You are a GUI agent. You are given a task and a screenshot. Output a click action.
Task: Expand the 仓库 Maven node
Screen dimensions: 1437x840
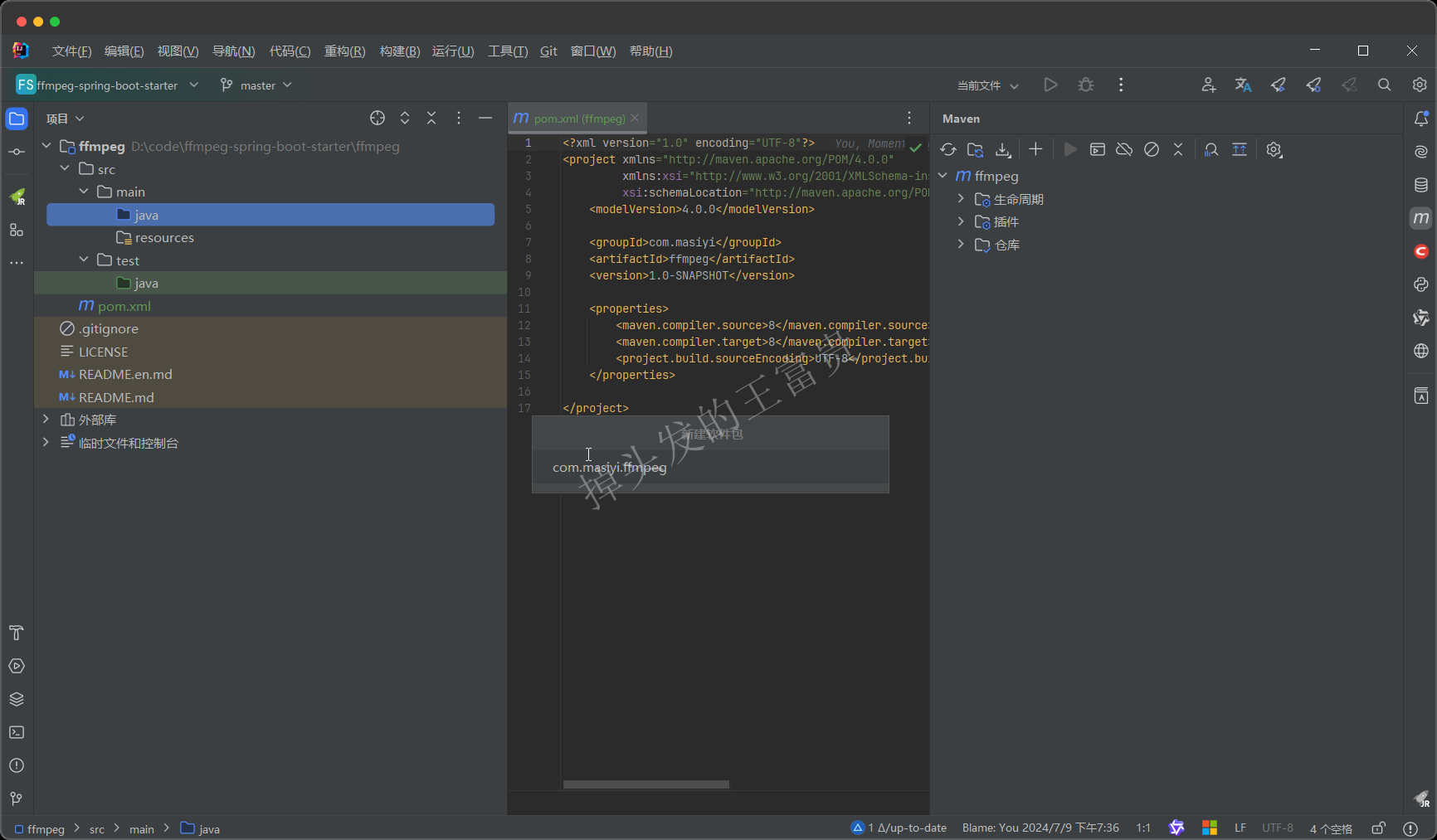tap(961, 244)
